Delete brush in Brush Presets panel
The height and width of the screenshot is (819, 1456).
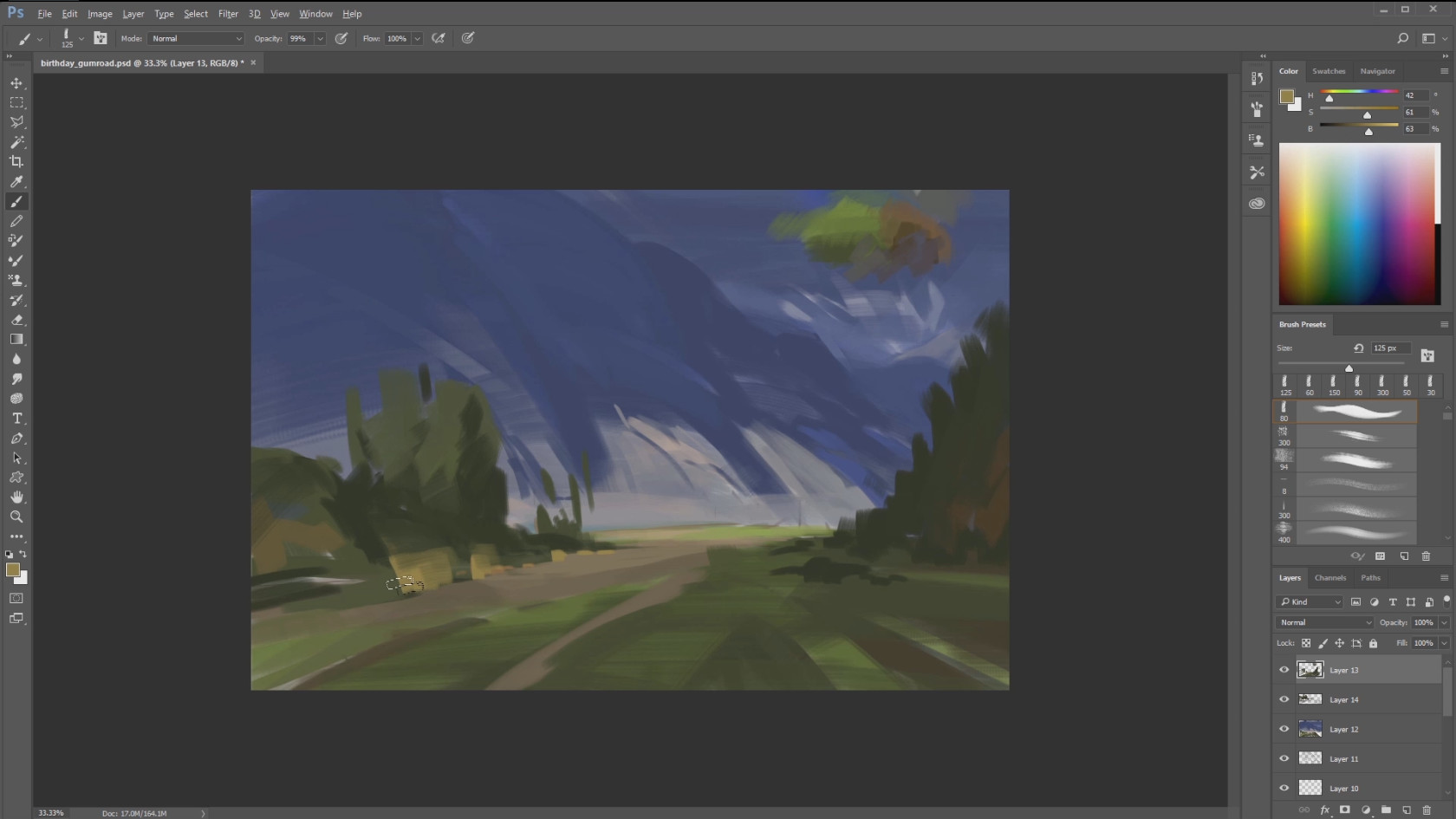1427,556
